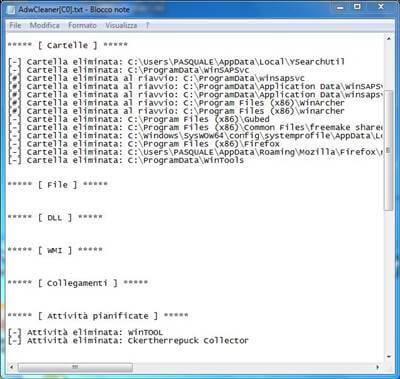The height and width of the screenshot is (379, 400).
Task: Click the line mentioning YSearchUtil folder
Action: coord(176,62)
